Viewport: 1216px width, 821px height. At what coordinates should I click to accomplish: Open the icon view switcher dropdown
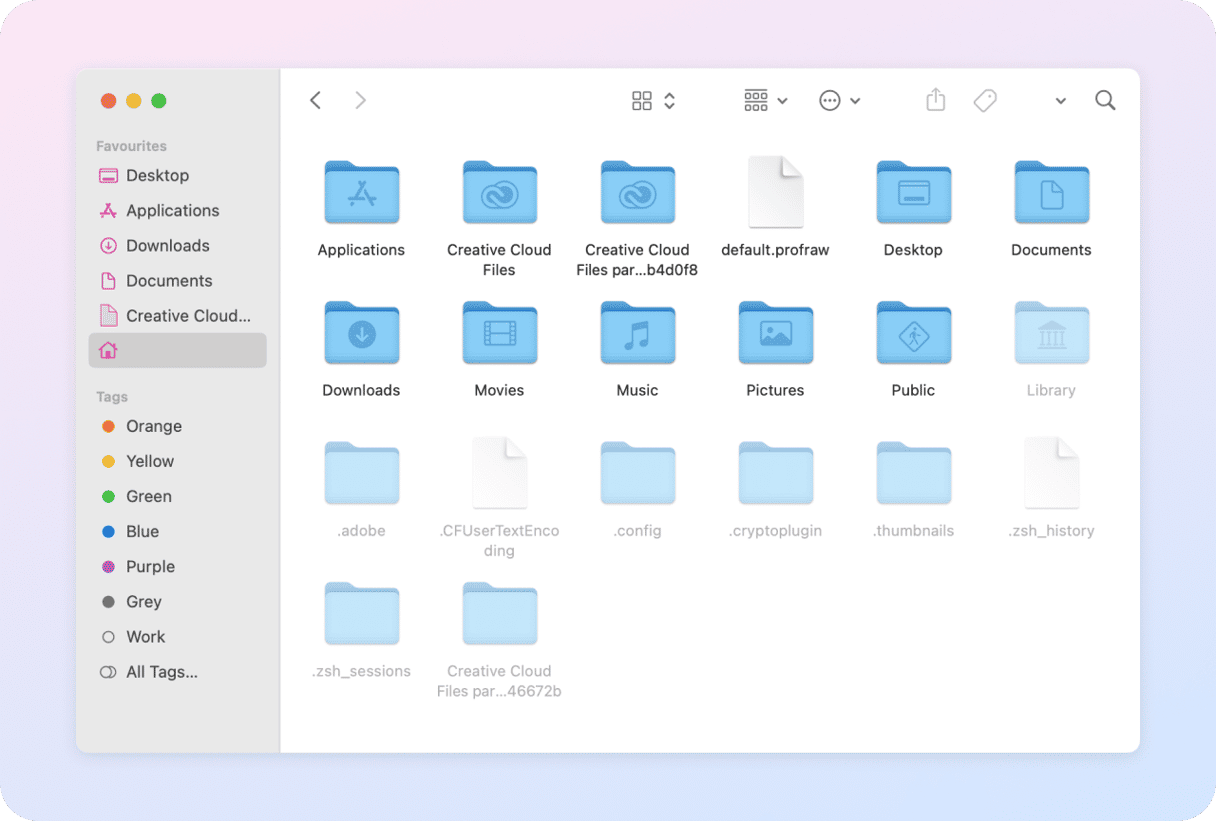click(654, 100)
